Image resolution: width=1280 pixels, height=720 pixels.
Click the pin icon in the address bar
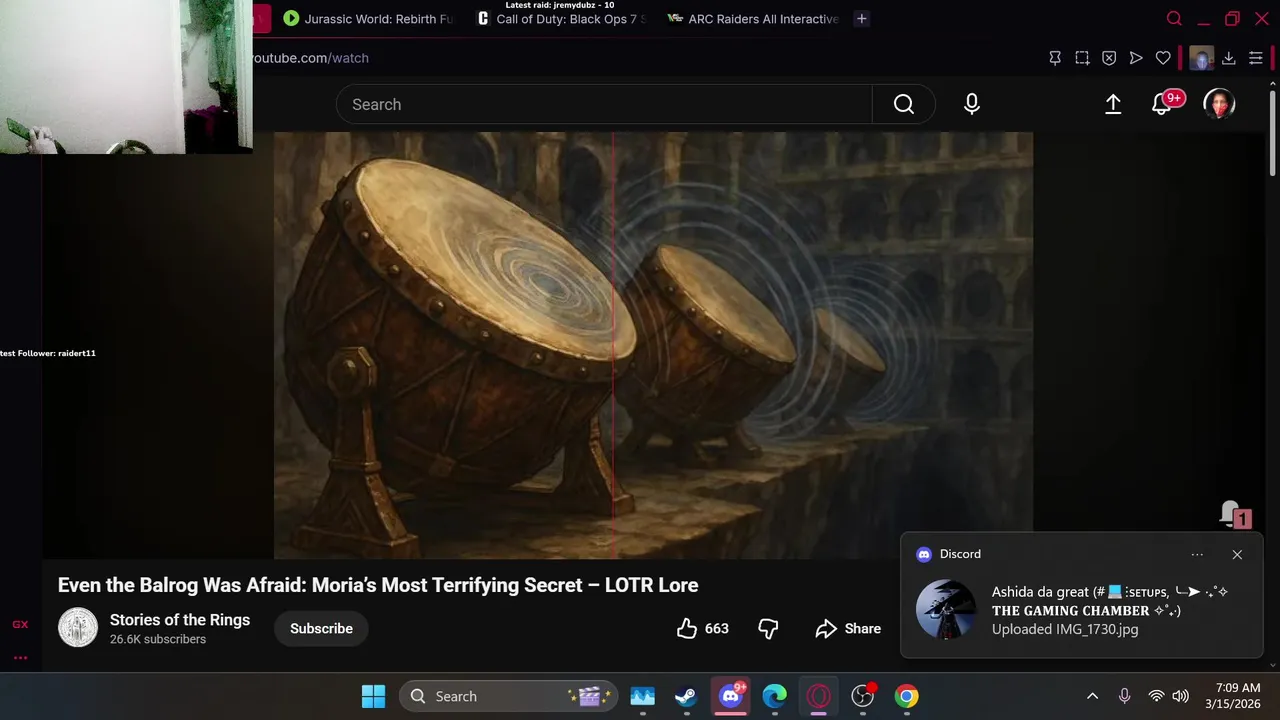pyautogui.click(x=1055, y=58)
